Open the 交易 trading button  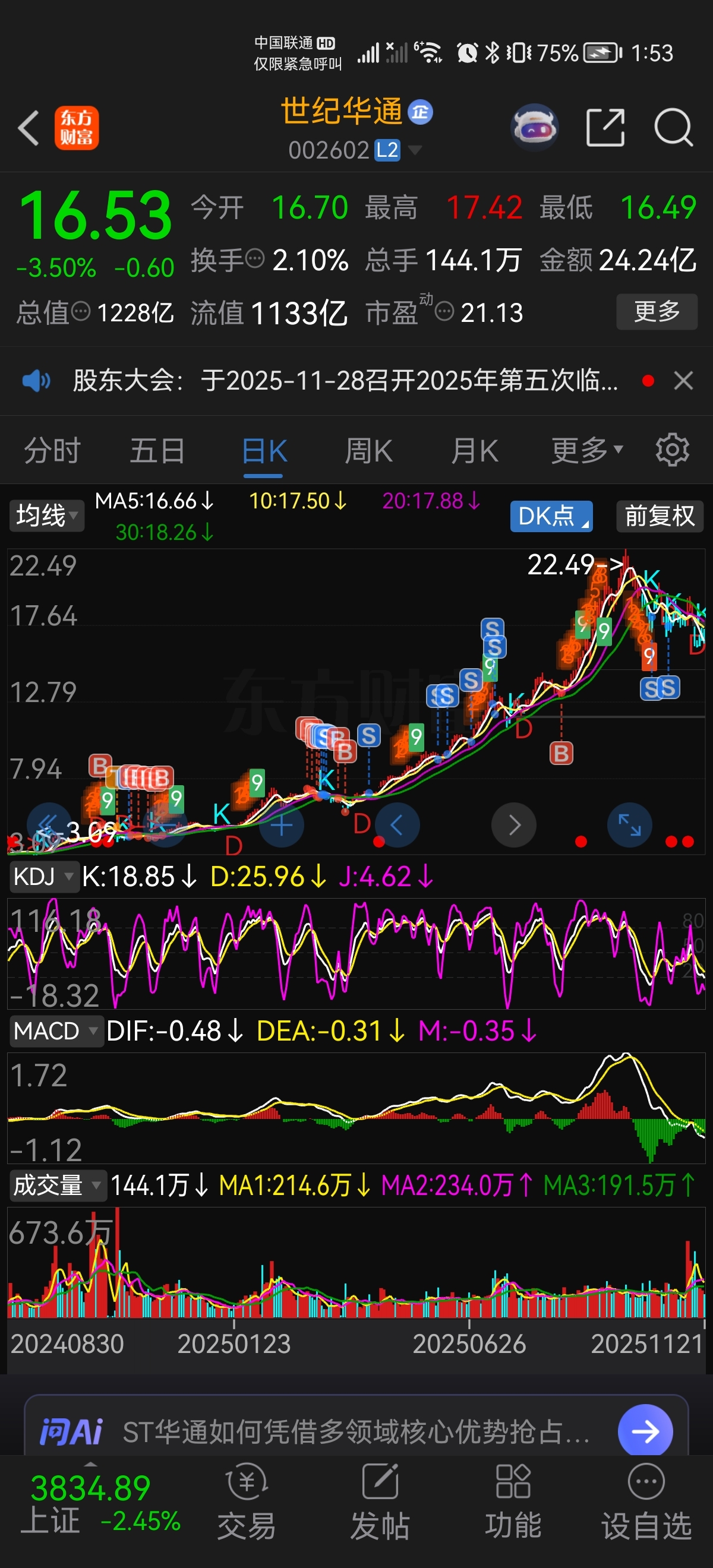[247, 1502]
